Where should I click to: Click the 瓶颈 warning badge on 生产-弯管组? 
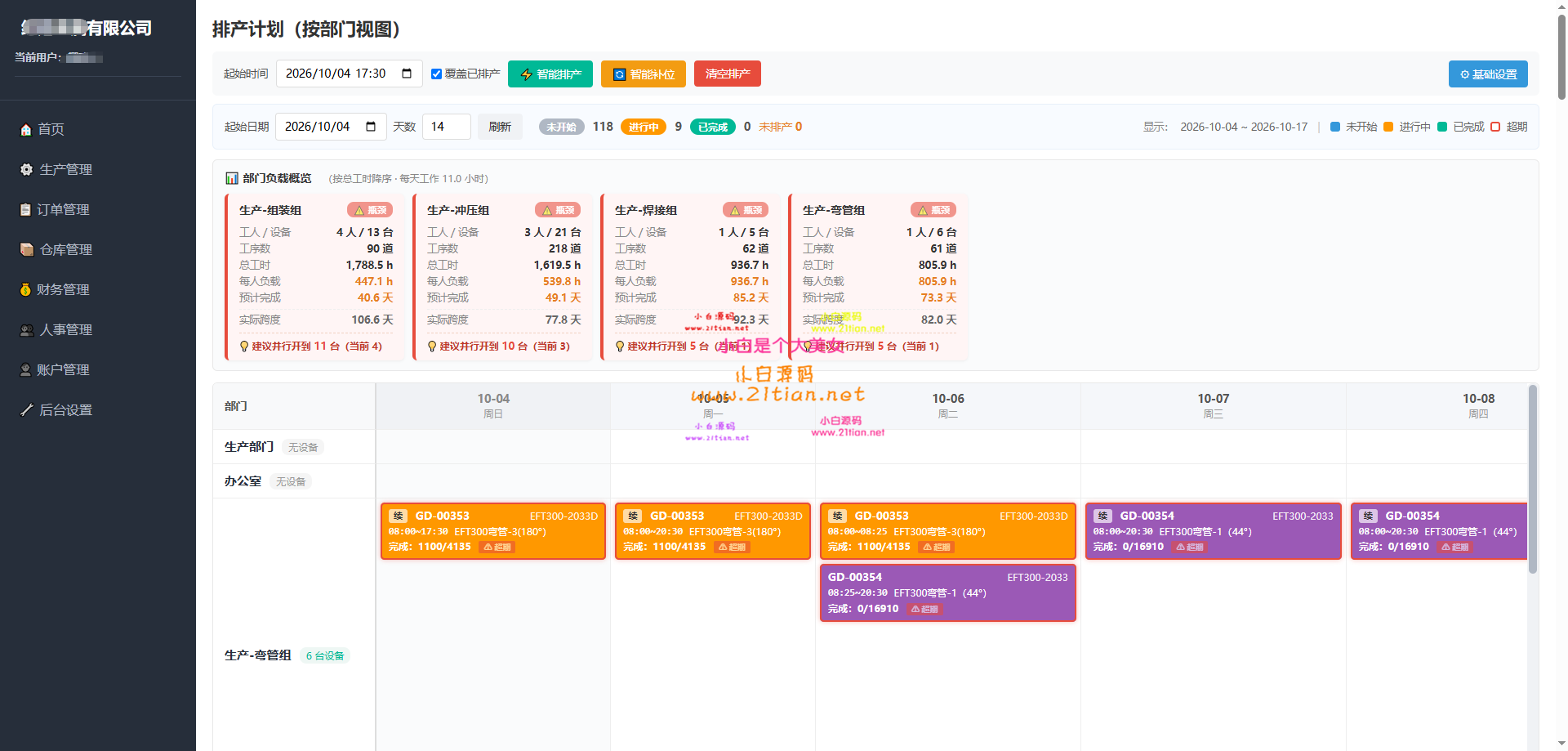[933, 210]
